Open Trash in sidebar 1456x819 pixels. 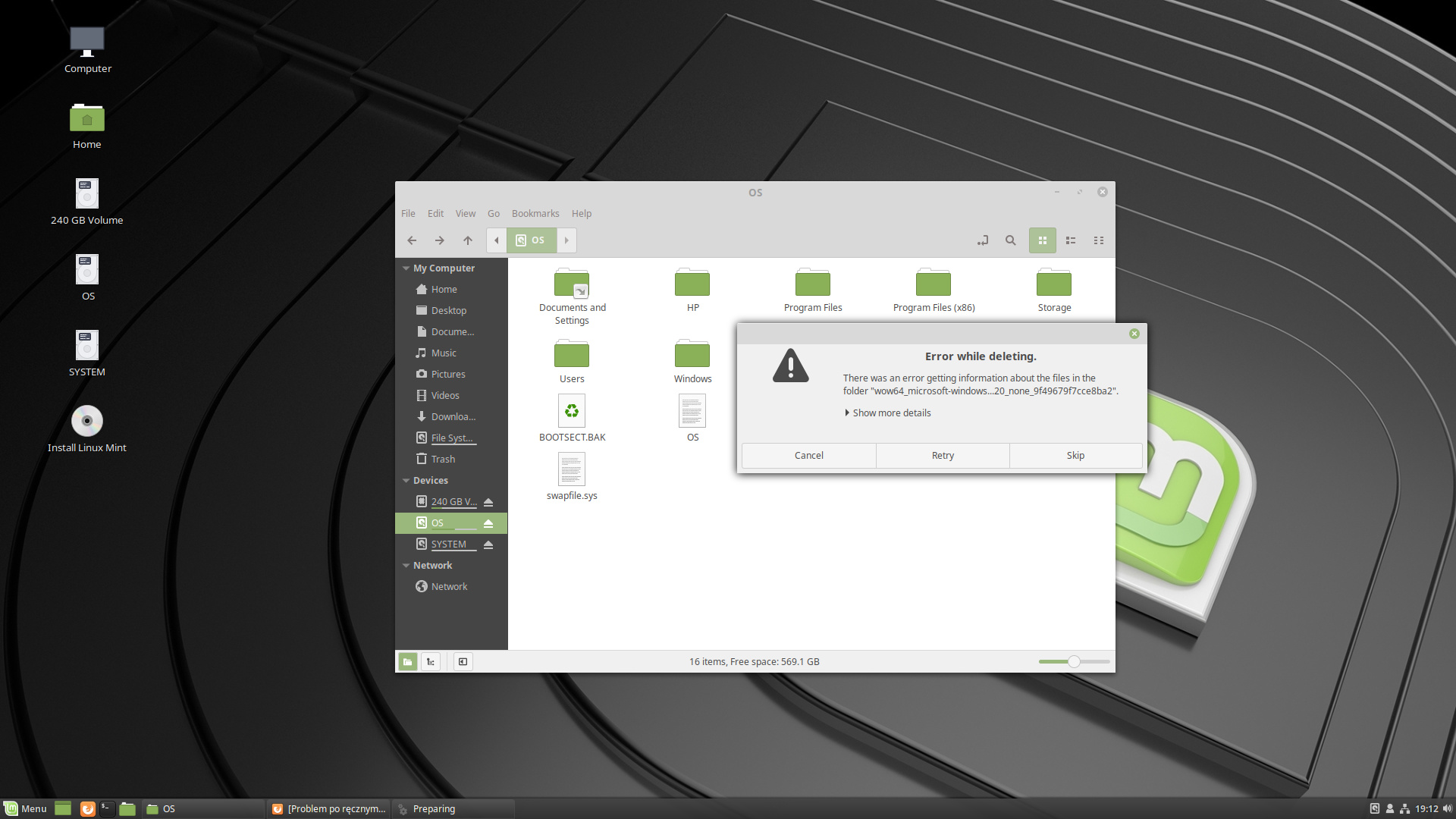pos(451,460)
